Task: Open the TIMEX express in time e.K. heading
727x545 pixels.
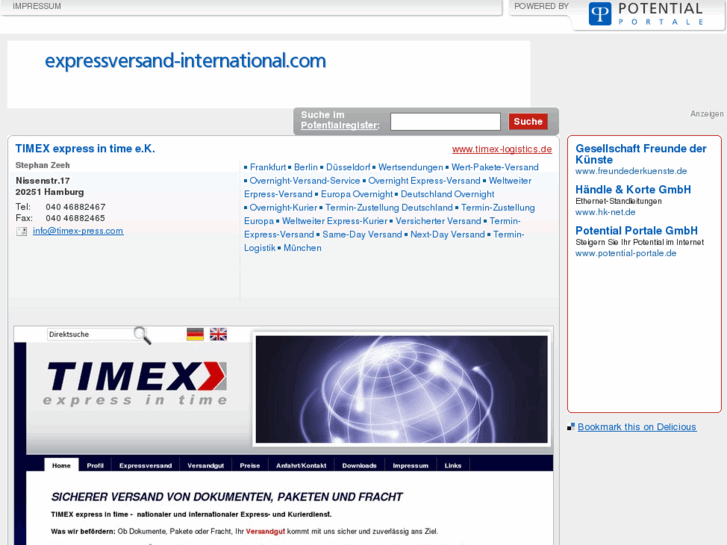Action: click(x=85, y=149)
